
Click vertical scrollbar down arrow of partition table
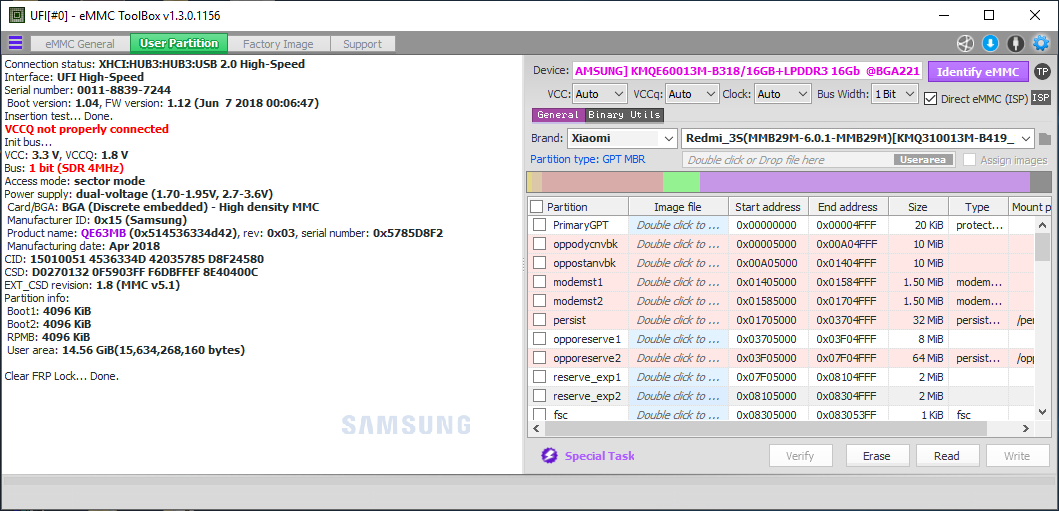(x=1042, y=414)
